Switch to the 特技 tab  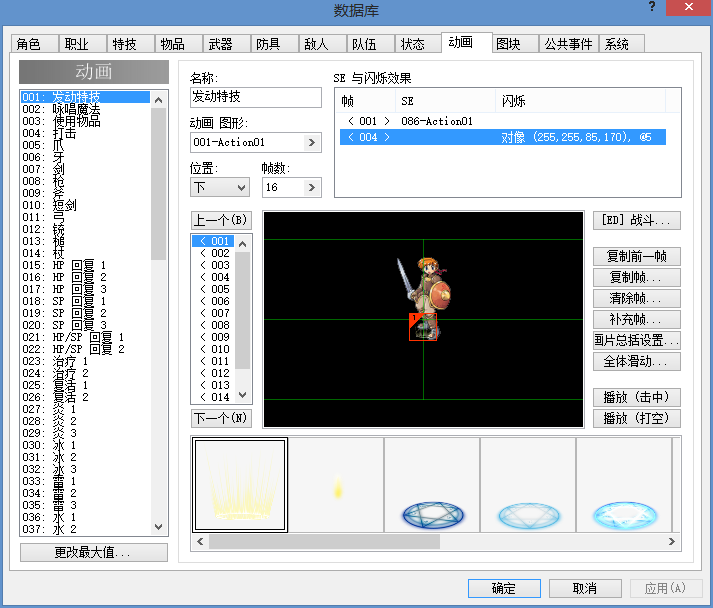click(x=131, y=44)
